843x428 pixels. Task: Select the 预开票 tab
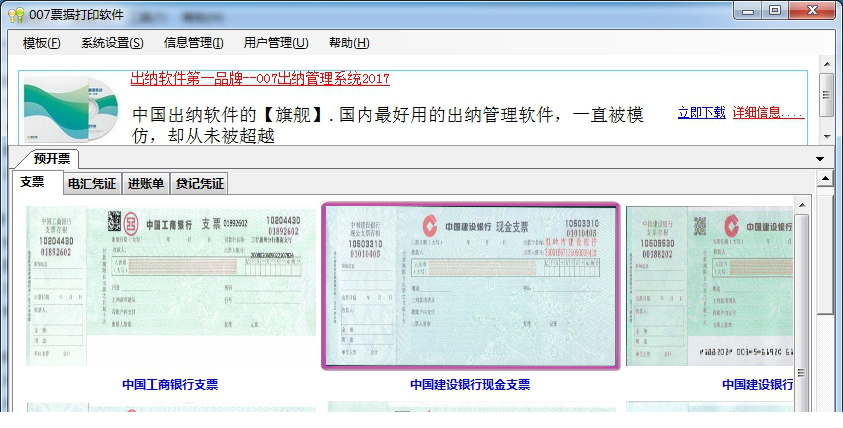(51, 159)
